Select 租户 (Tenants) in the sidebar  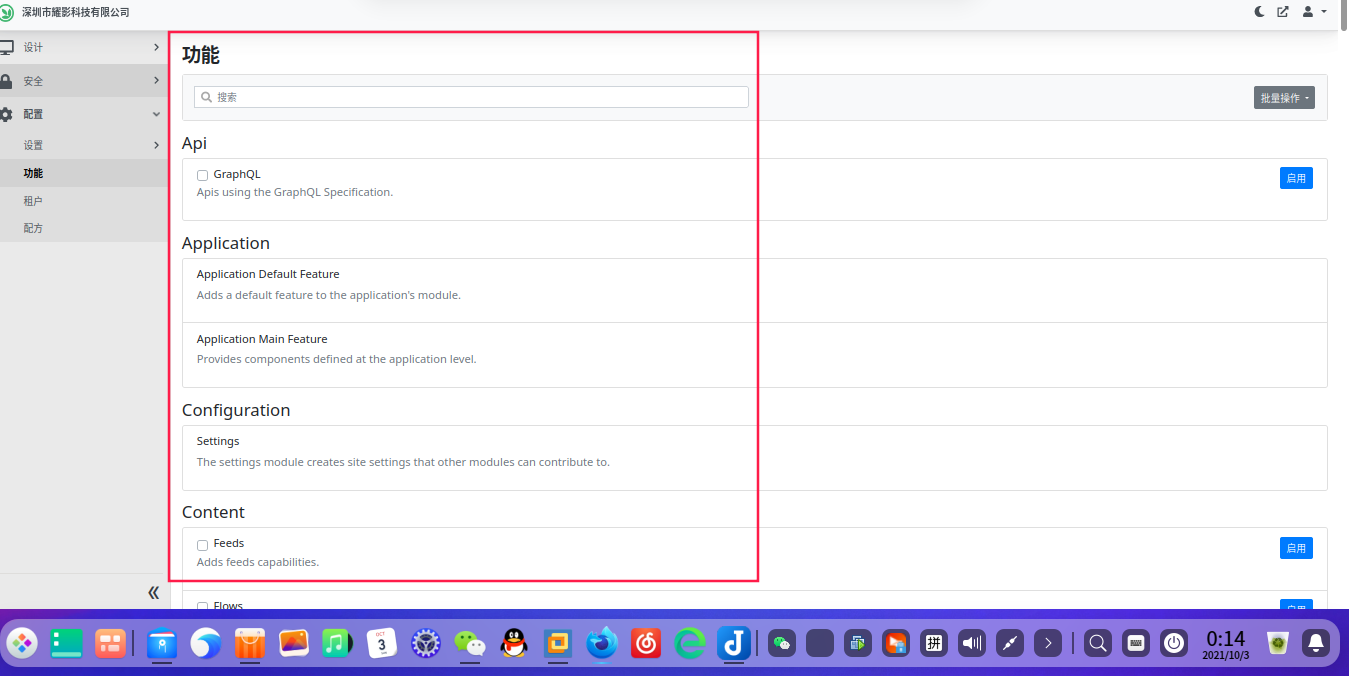(33, 199)
